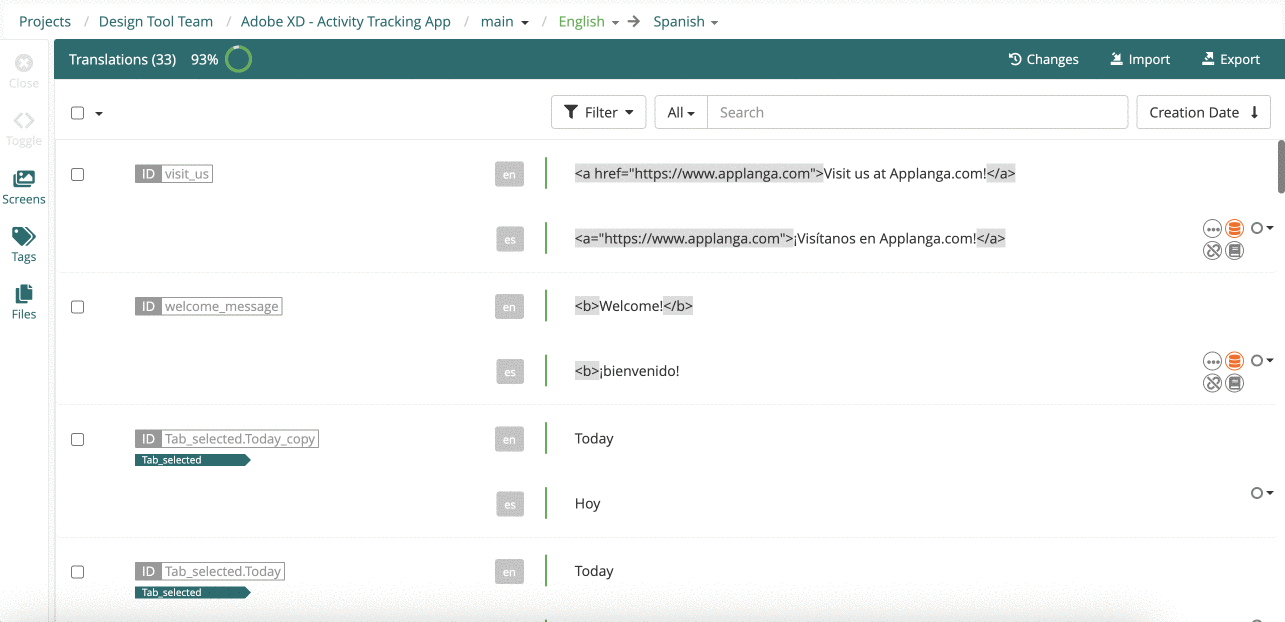Viewport: 1285px width, 622px height.
Task: Click in the Search field
Action: pos(917,112)
